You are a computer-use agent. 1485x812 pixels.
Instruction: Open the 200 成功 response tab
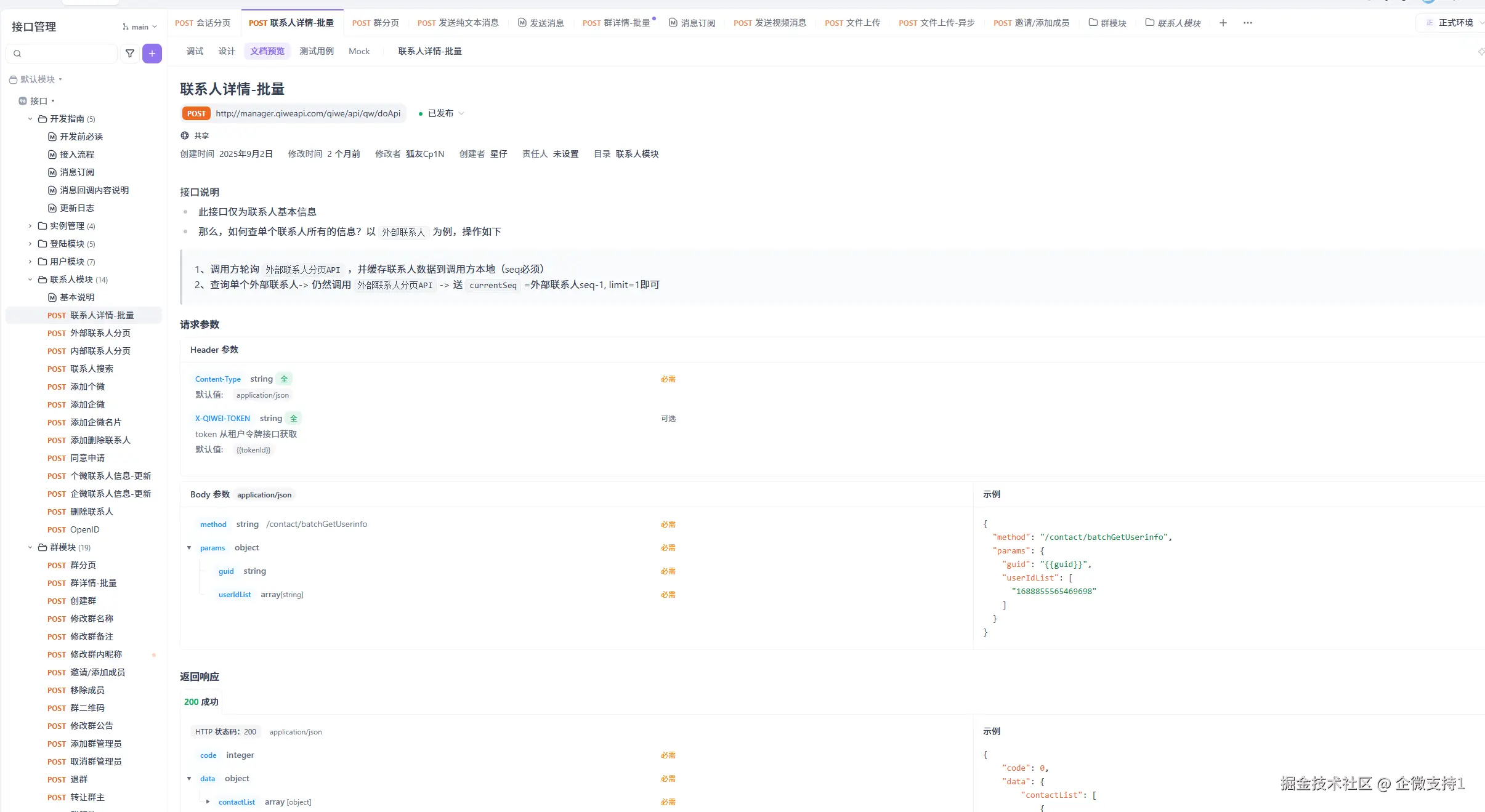201,702
